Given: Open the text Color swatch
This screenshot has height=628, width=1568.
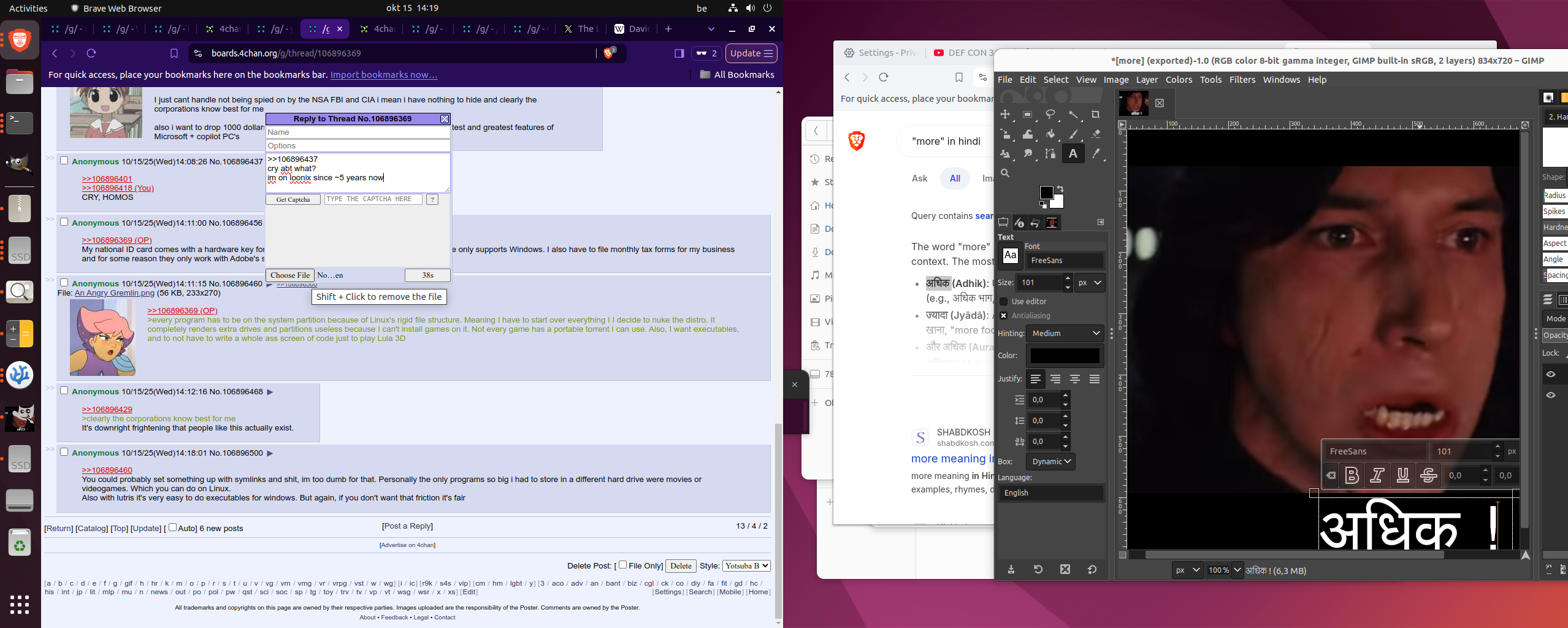Looking at the screenshot, I should tap(1065, 356).
